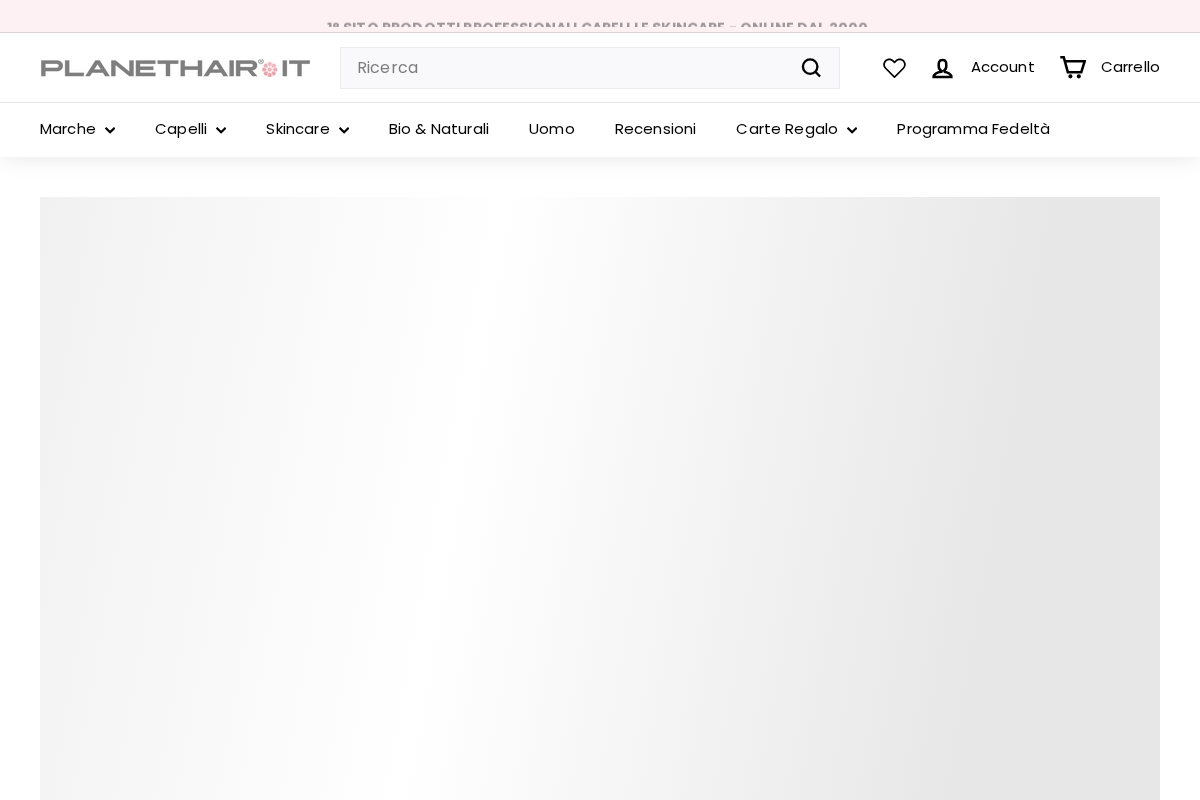Select the Uomo menu item
Image resolution: width=1200 pixels, height=800 pixels.
551,129
